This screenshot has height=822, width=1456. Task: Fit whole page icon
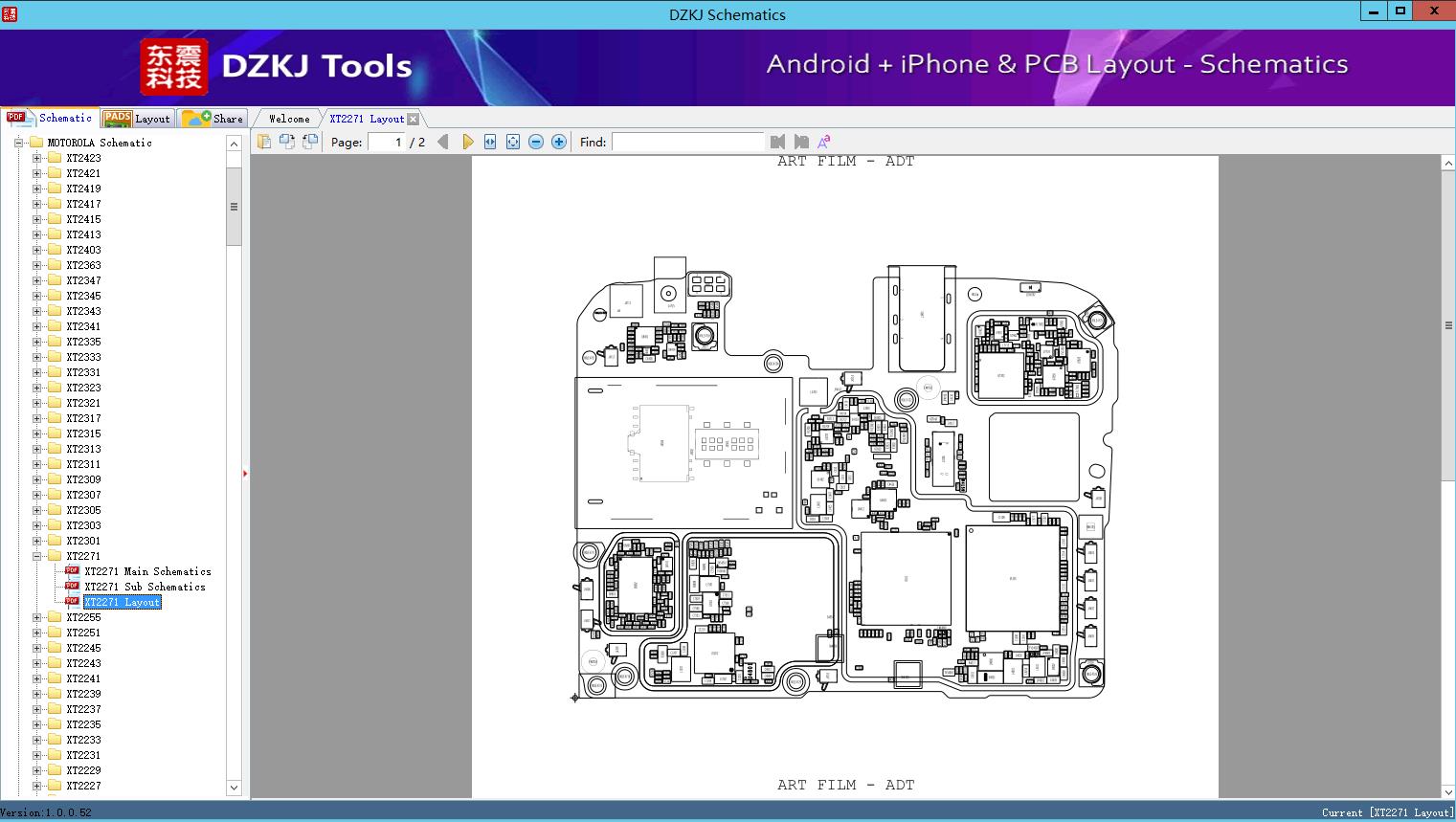513,142
